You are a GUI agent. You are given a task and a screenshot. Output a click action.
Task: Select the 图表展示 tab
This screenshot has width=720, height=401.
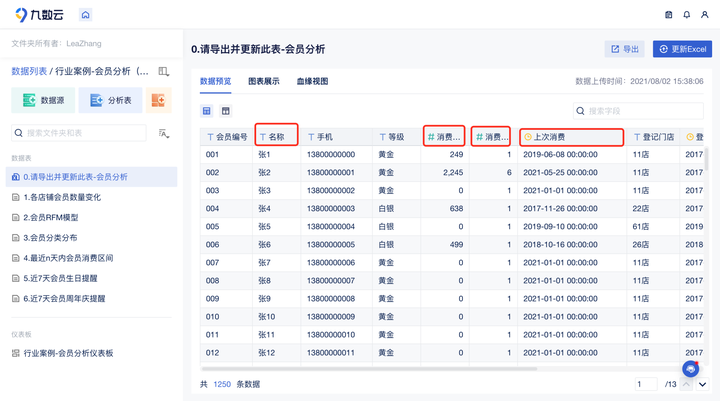coord(264,81)
